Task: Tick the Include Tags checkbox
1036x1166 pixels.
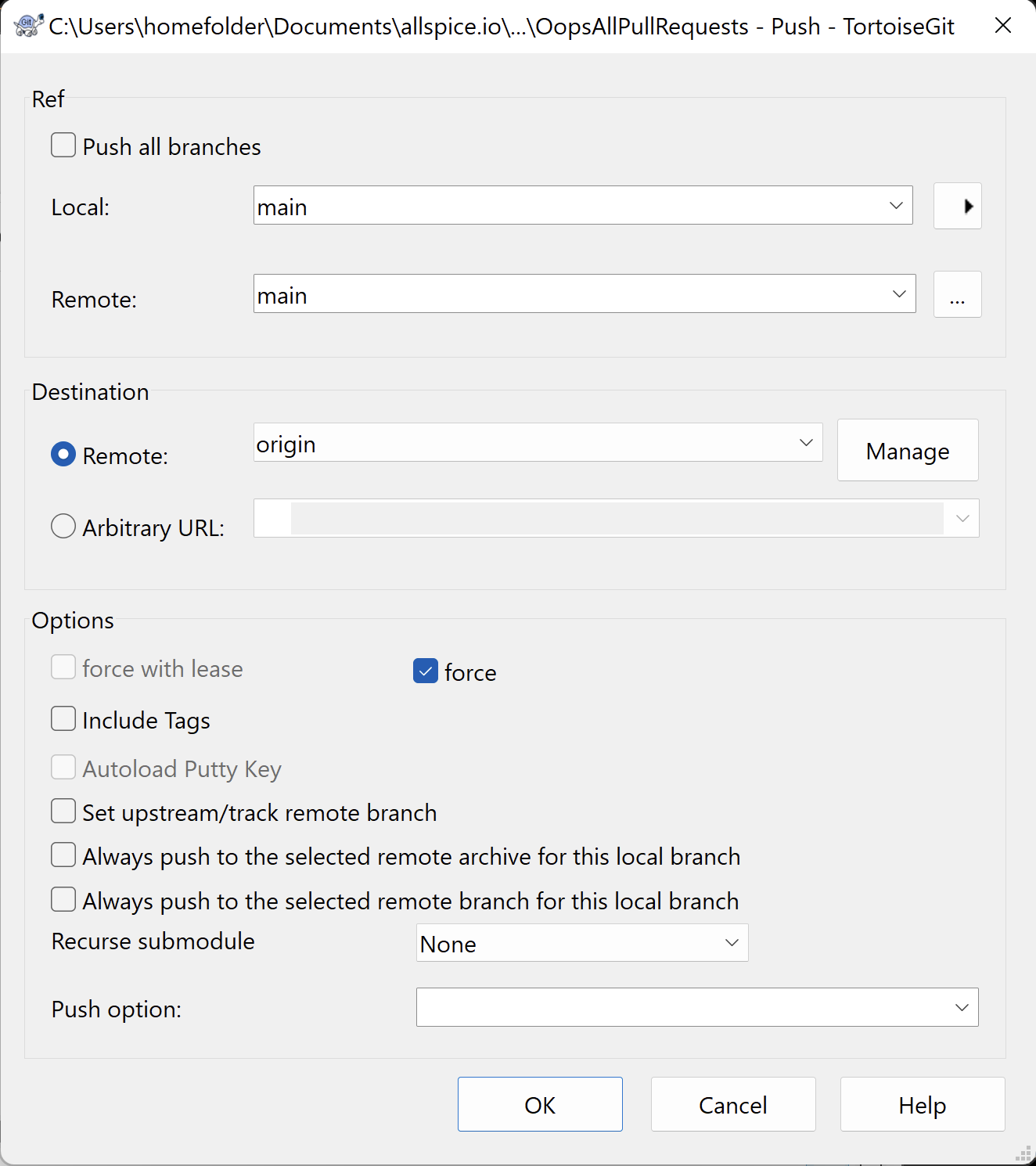Action: (63, 718)
